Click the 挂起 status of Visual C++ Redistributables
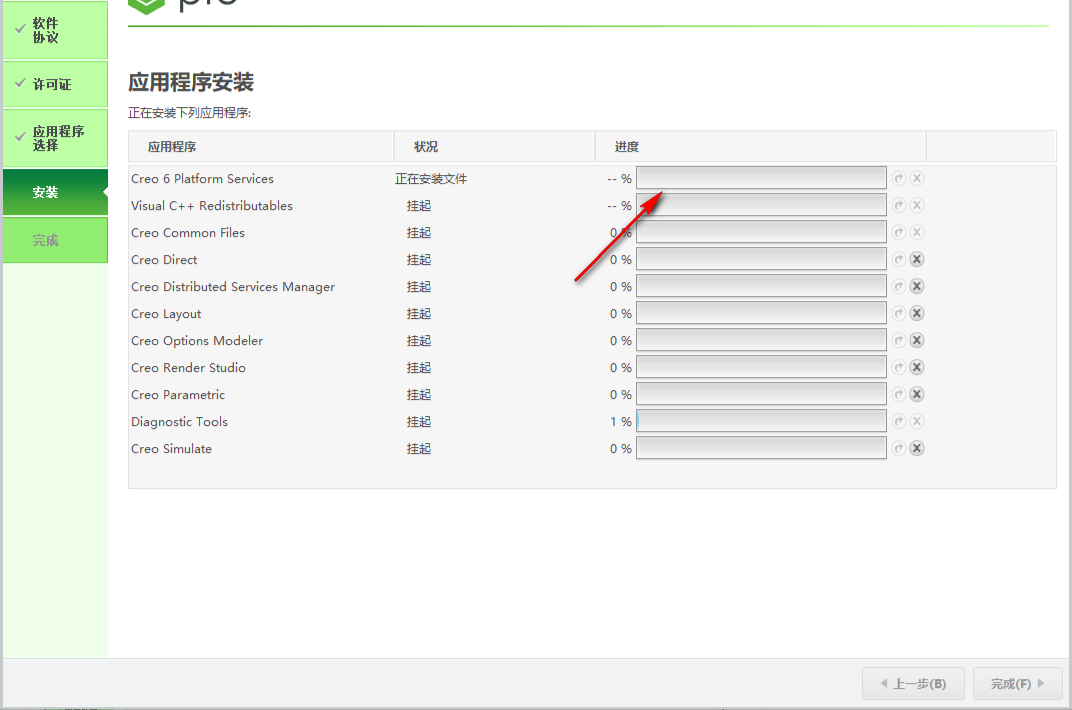The height and width of the screenshot is (710, 1072). 419,206
